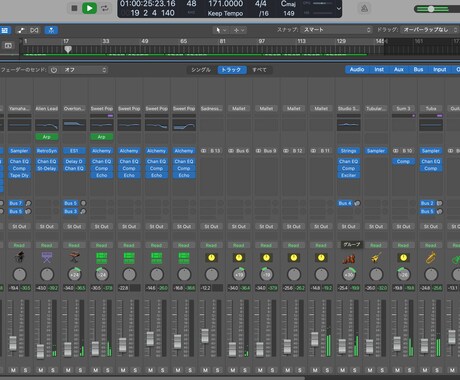Click the Comp plugin on Sum 3

403,161
